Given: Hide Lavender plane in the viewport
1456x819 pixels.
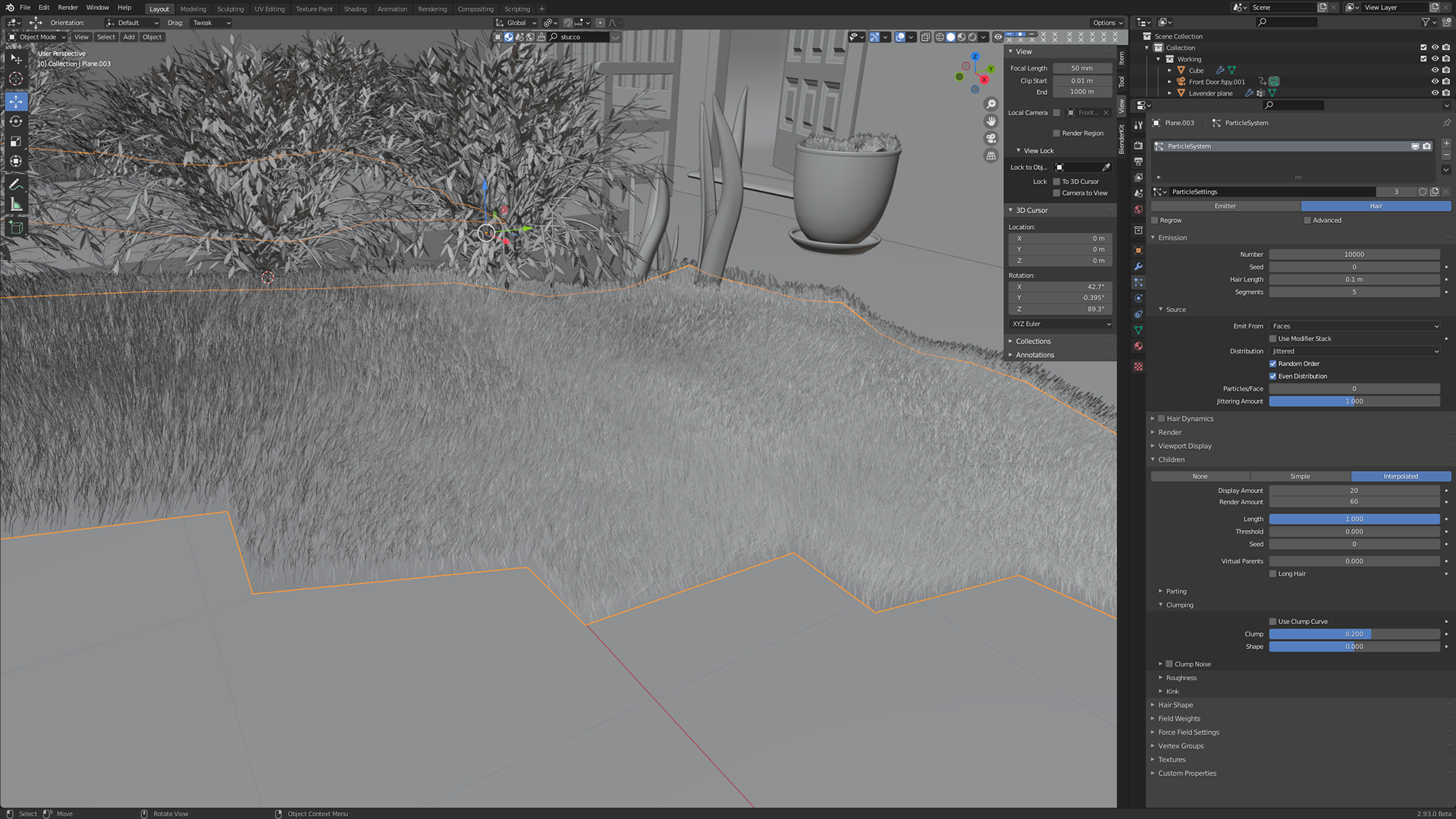Looking at the screenshot, I should [1435, 93].
